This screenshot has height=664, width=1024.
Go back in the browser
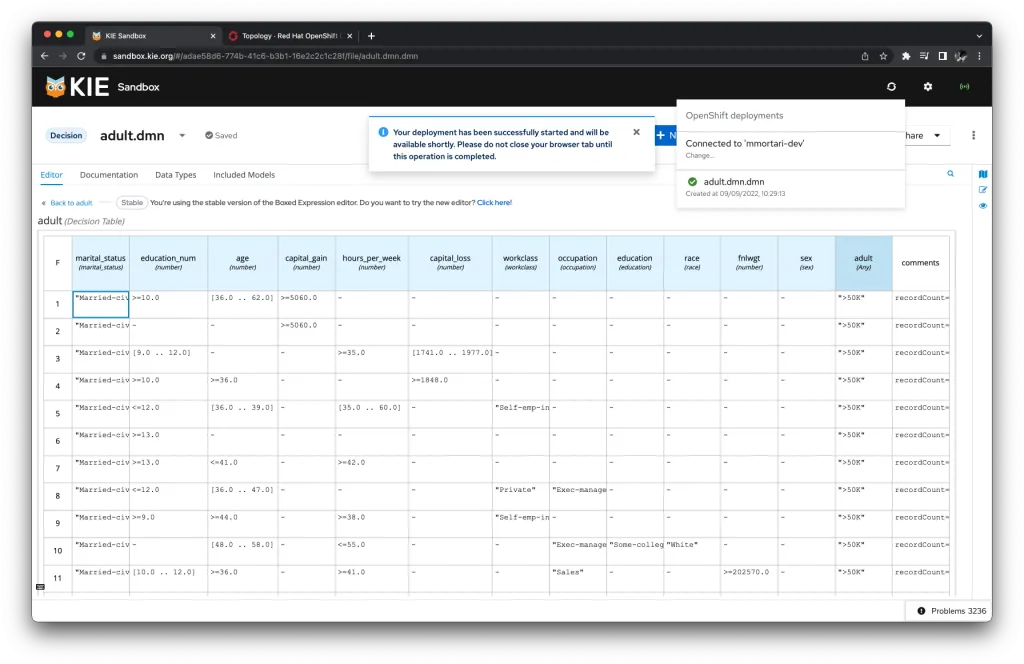[x=44, y=56]
